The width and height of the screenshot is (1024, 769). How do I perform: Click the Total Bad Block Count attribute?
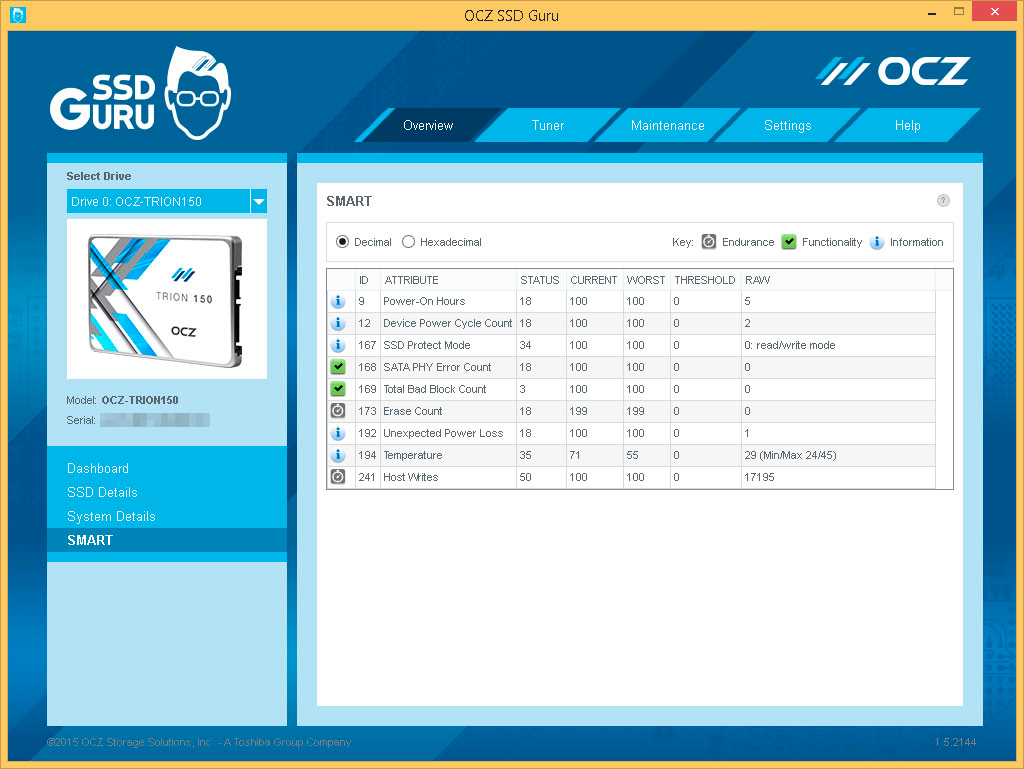[434, 389]
